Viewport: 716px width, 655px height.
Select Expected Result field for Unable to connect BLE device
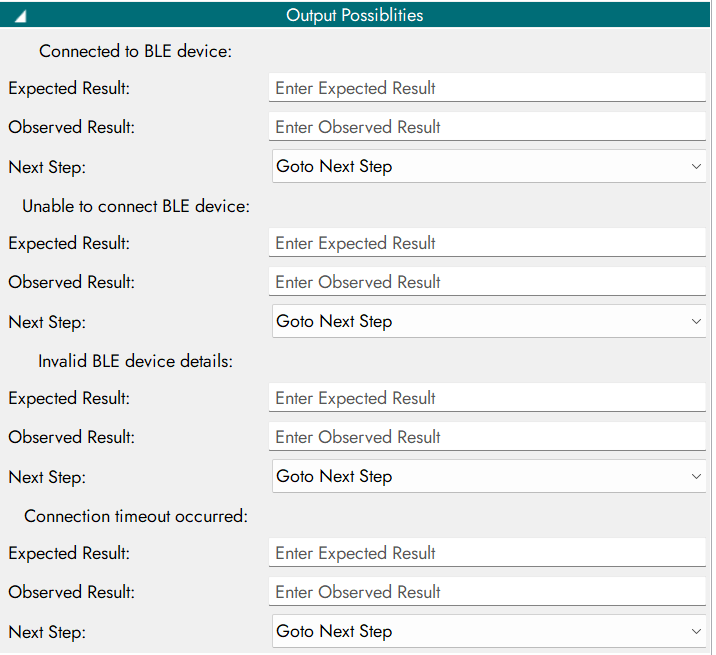[x=488, y=243]
